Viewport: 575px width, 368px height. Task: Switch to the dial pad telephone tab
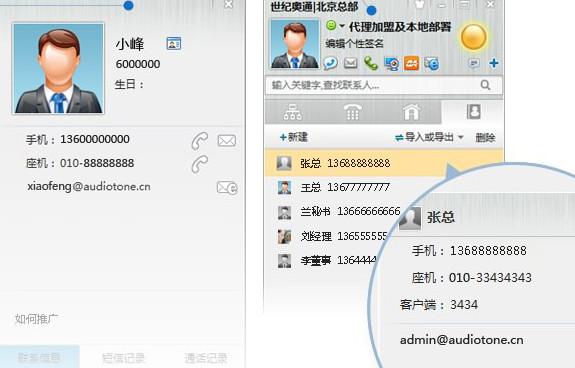[352, 112]
